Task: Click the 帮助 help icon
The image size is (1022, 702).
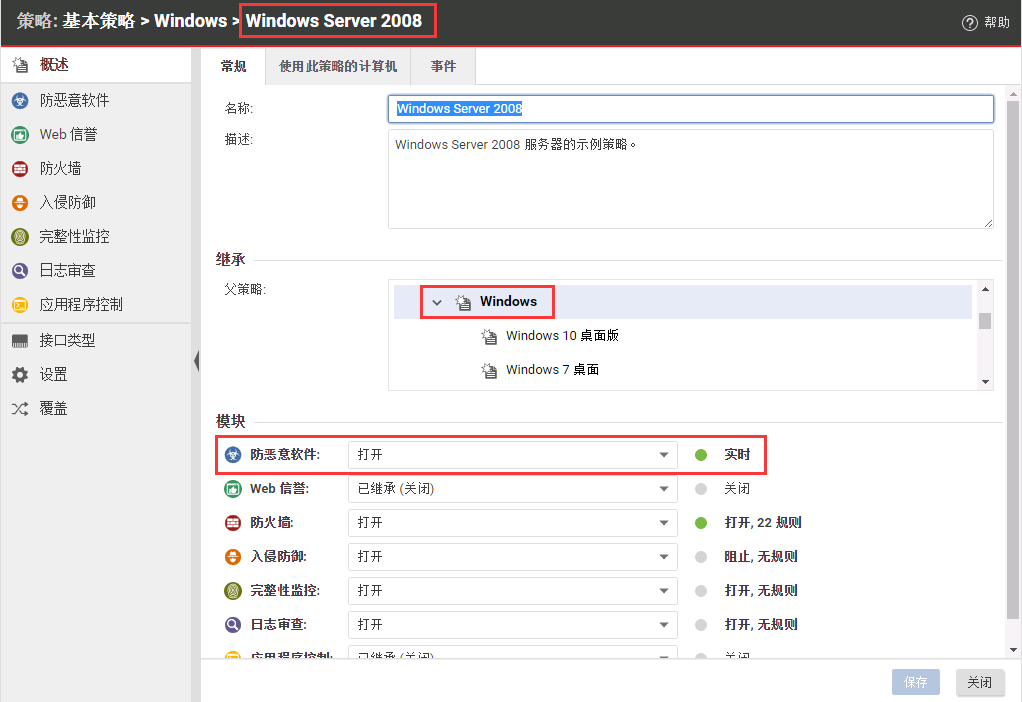Action: (x=969, y=23)
